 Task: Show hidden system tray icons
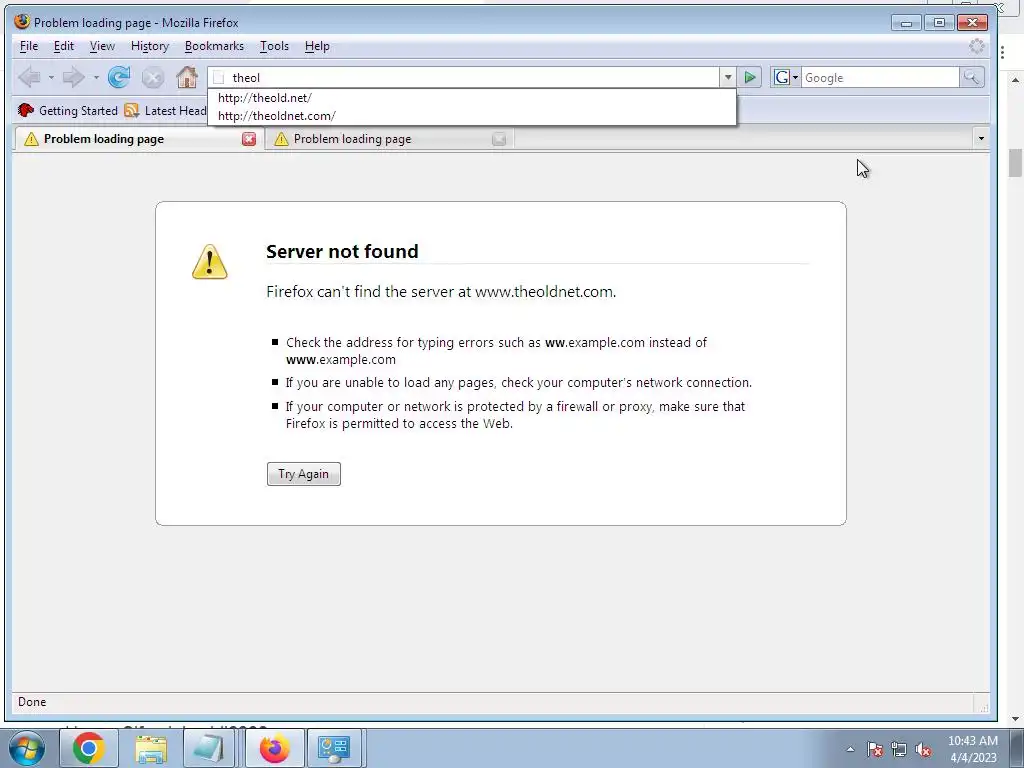[x=850, y=749]
